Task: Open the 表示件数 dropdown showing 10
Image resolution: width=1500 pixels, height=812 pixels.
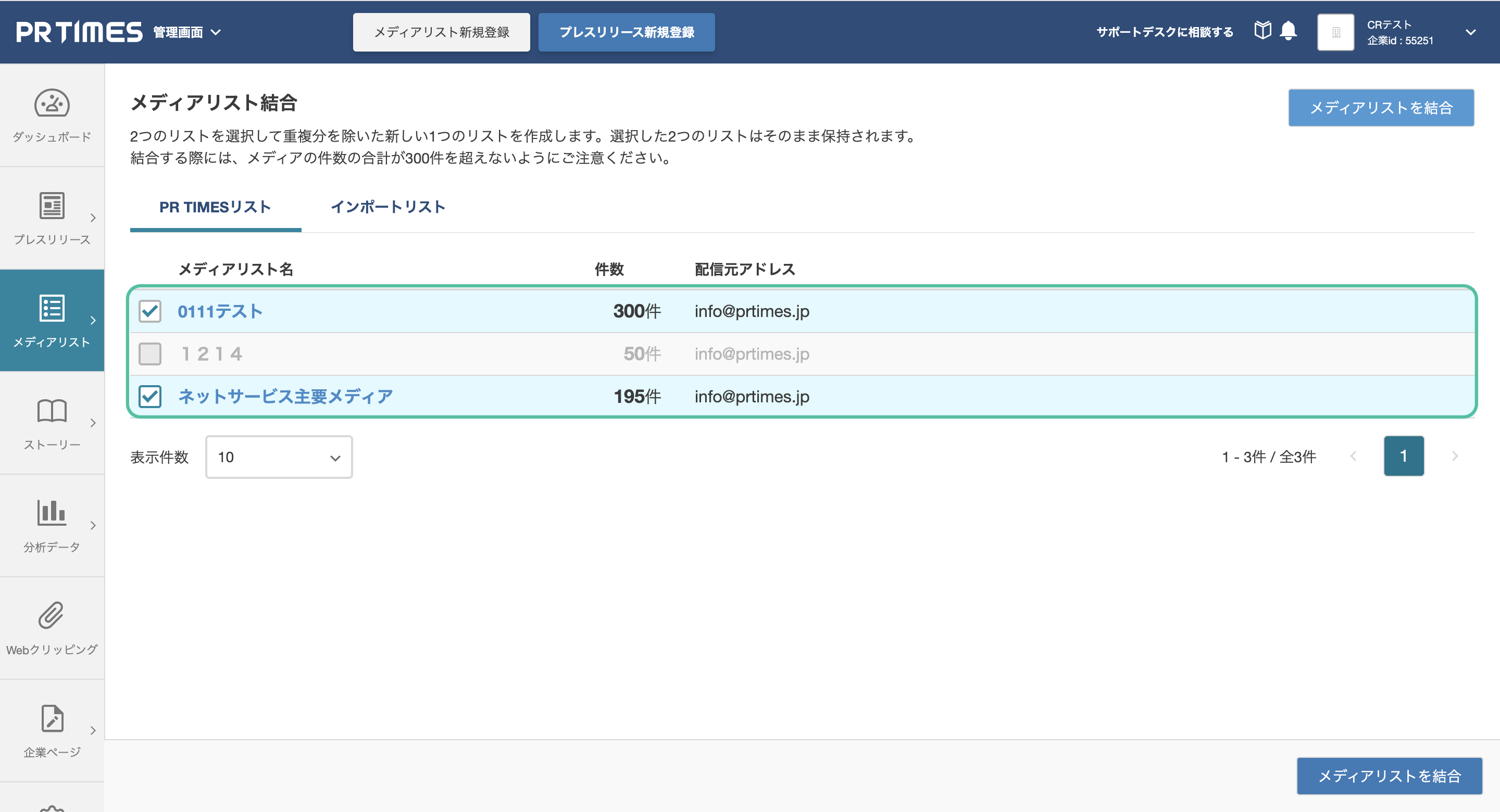Action: (279, 458)
